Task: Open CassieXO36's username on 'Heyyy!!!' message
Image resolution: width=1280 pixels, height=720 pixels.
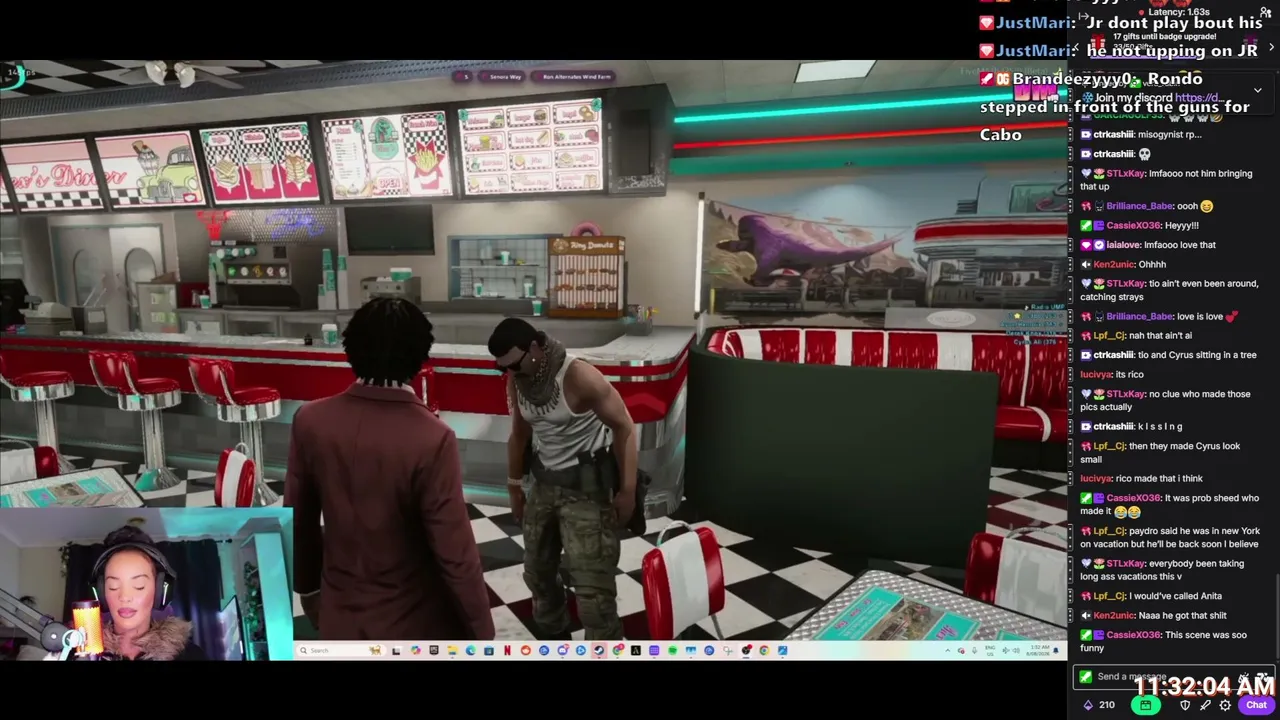Action: click(x=1134, y=226)
